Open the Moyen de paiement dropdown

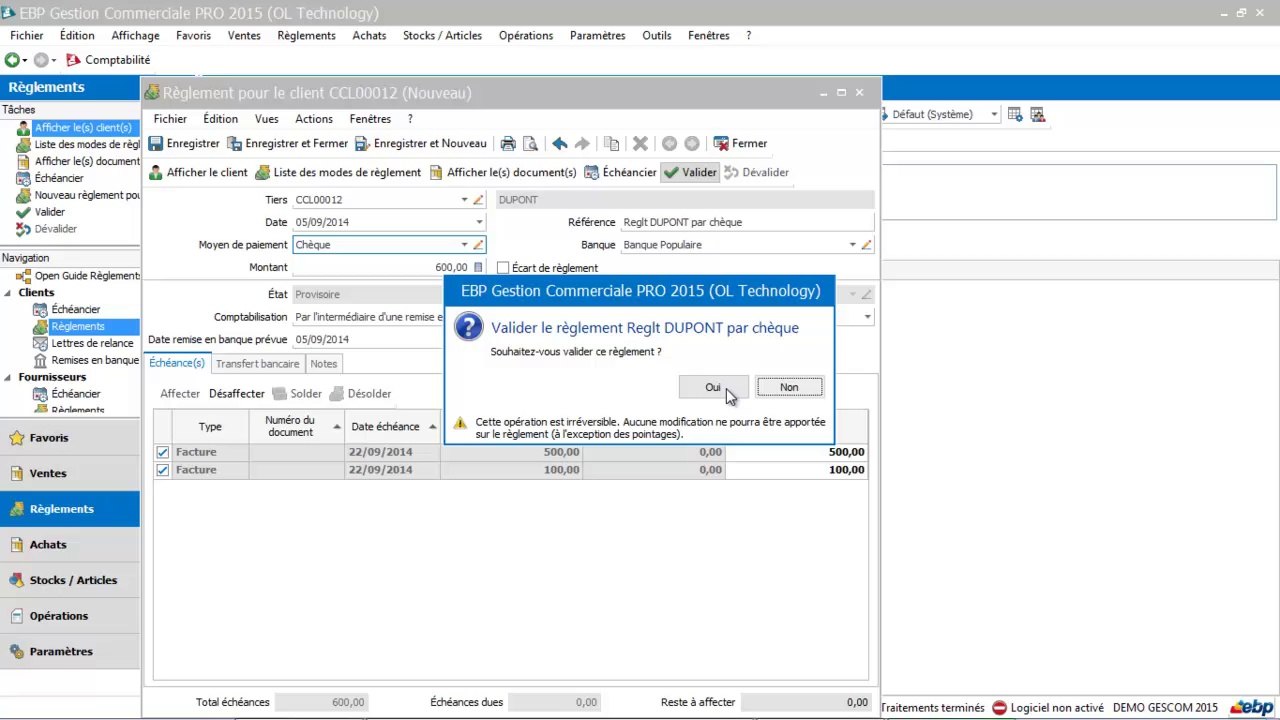point(464,245)
